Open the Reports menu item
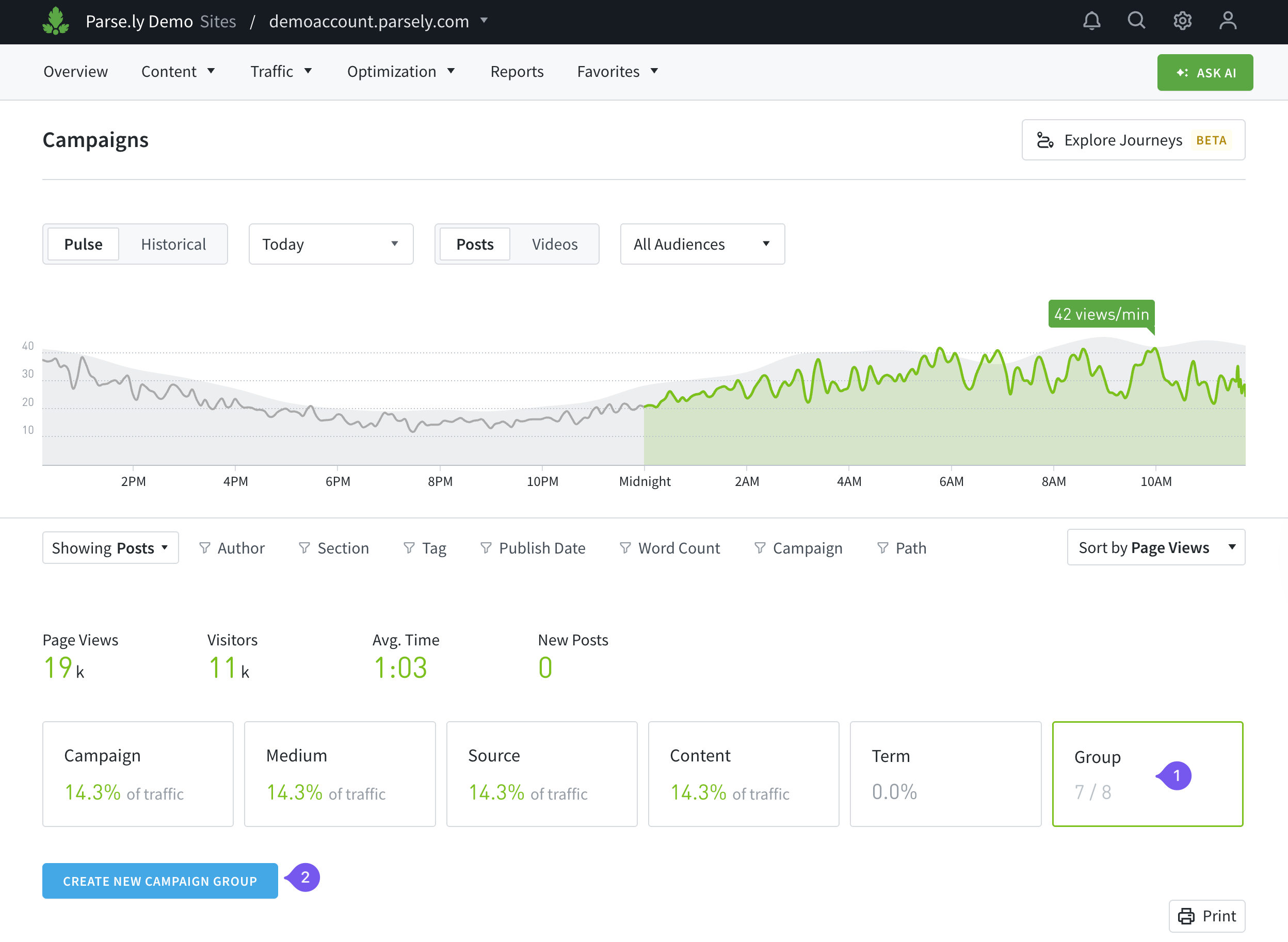1288x942 pixels. [517, 71]
